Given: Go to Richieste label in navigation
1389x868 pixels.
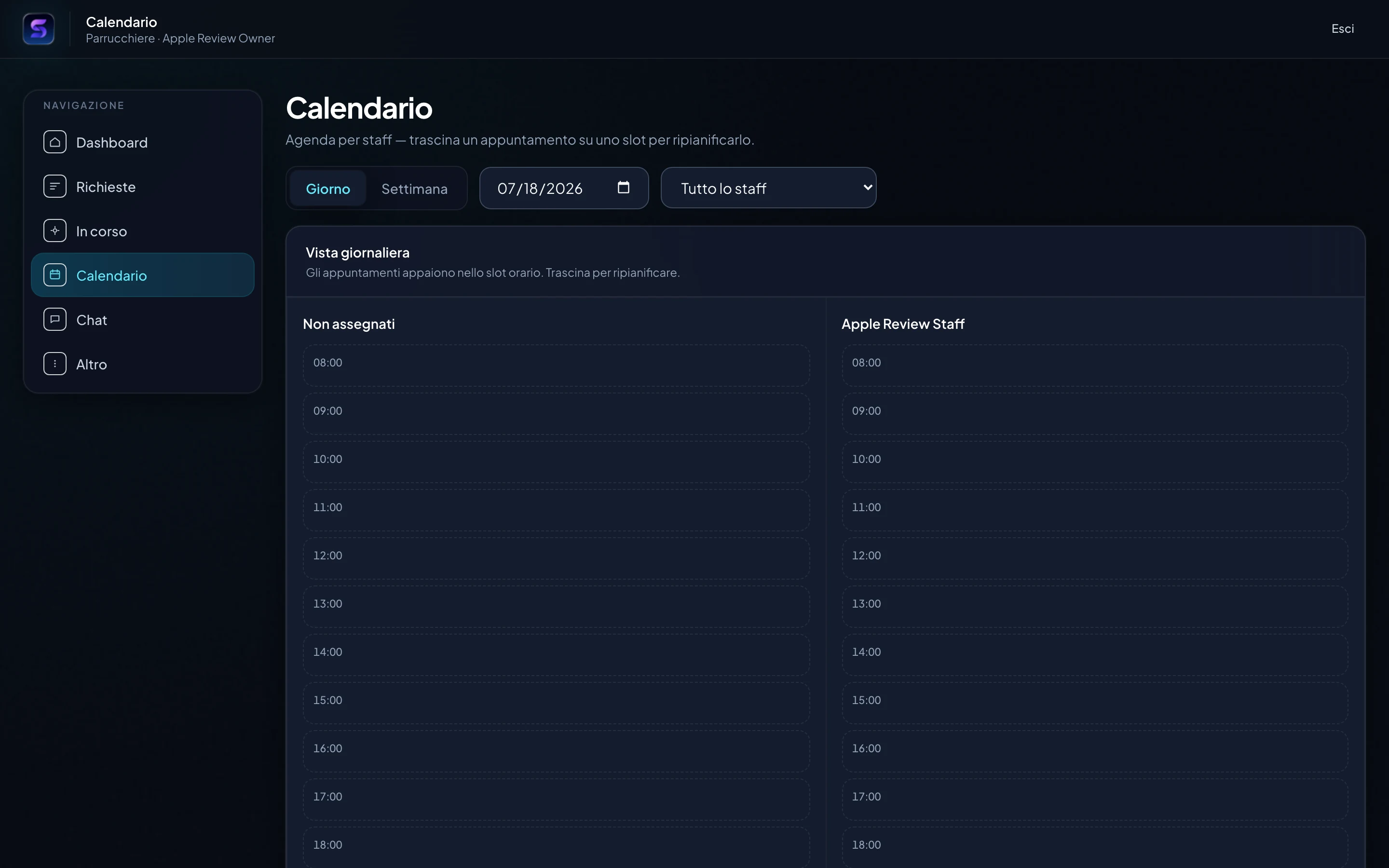Looking at the screenshot, I should point(106,187).
